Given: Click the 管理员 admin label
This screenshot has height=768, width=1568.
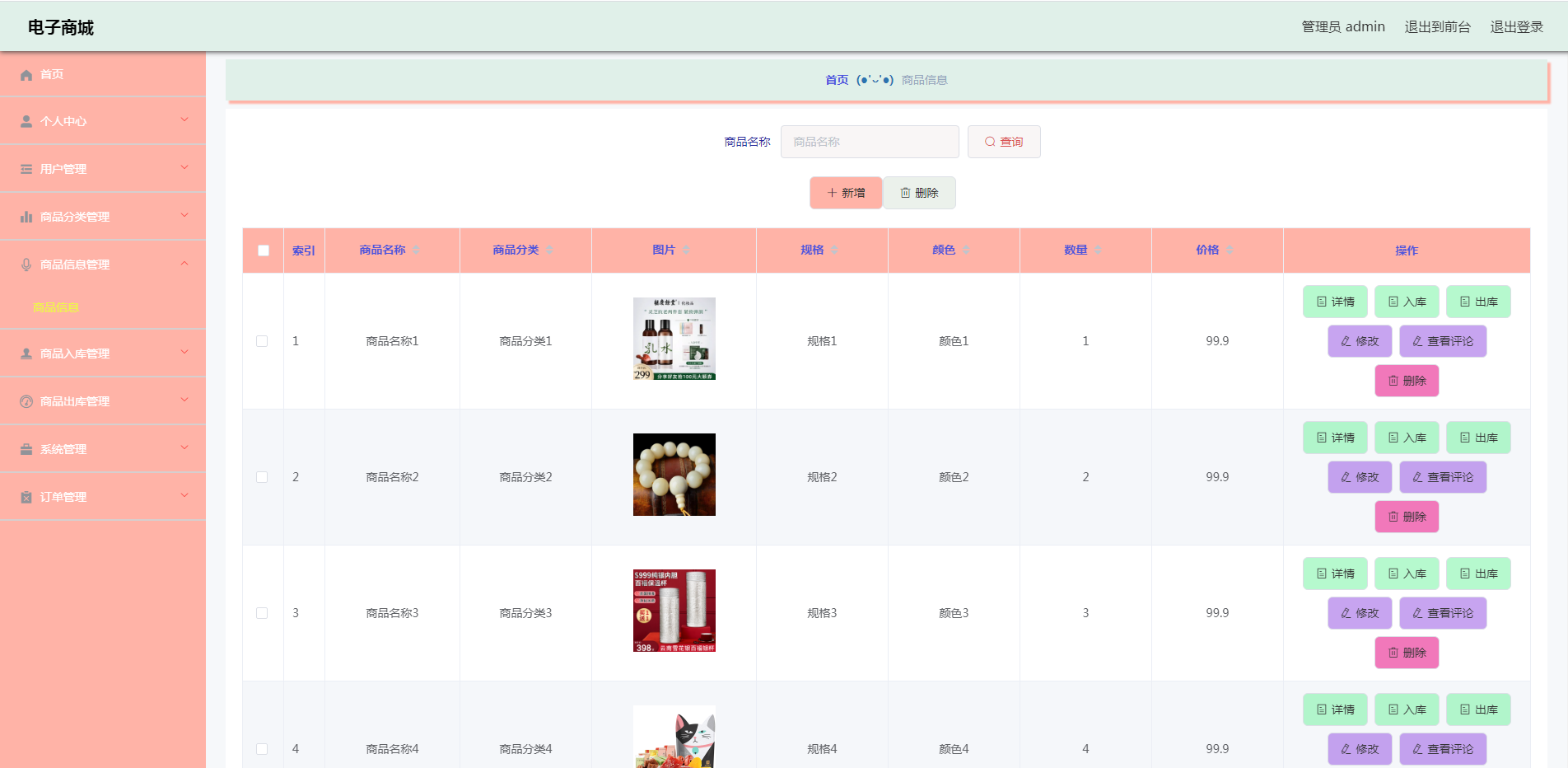Looking at the screenshot, I should click(1343, 27).
